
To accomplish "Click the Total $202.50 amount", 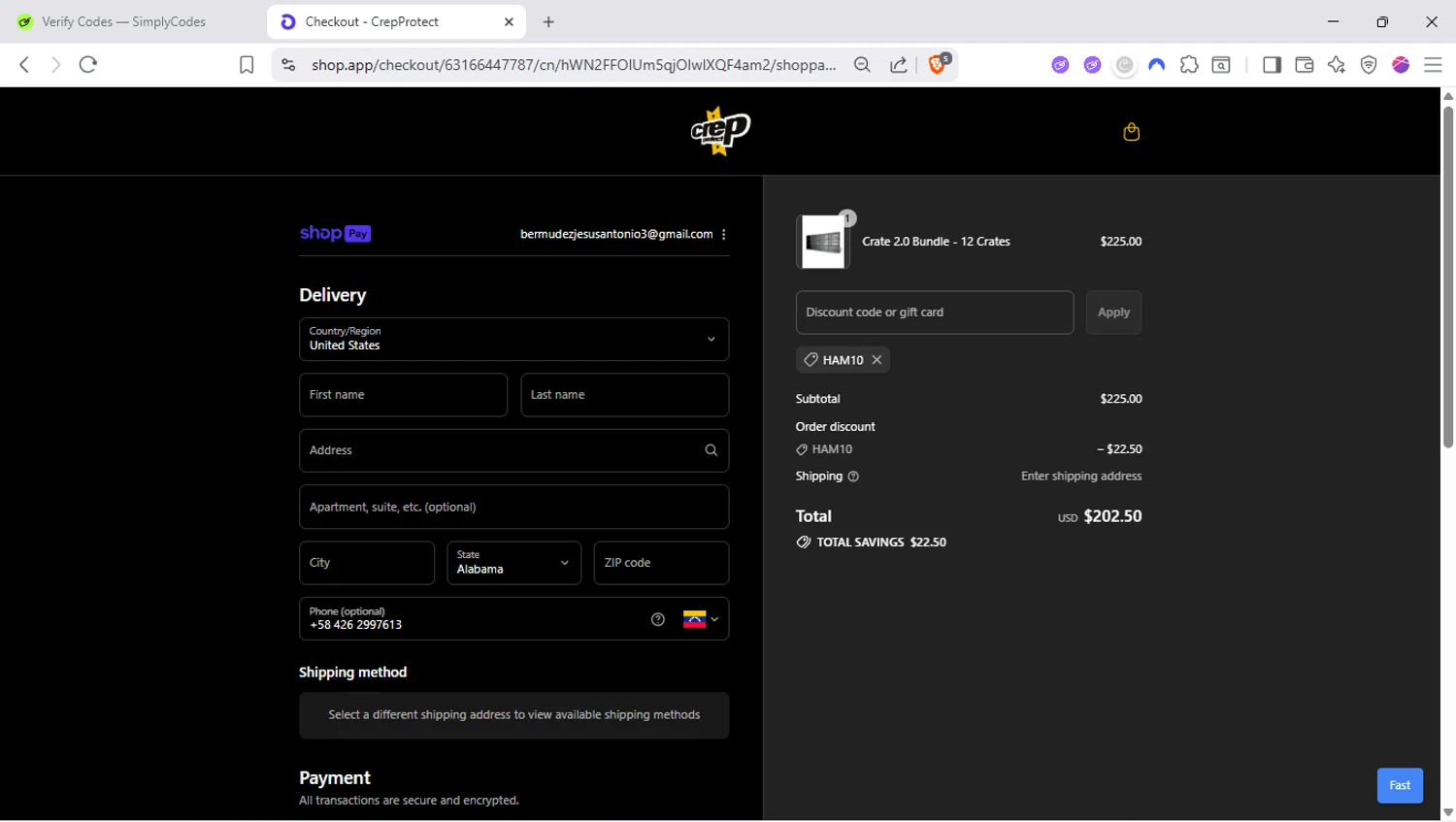I will tap(1112, 516).
